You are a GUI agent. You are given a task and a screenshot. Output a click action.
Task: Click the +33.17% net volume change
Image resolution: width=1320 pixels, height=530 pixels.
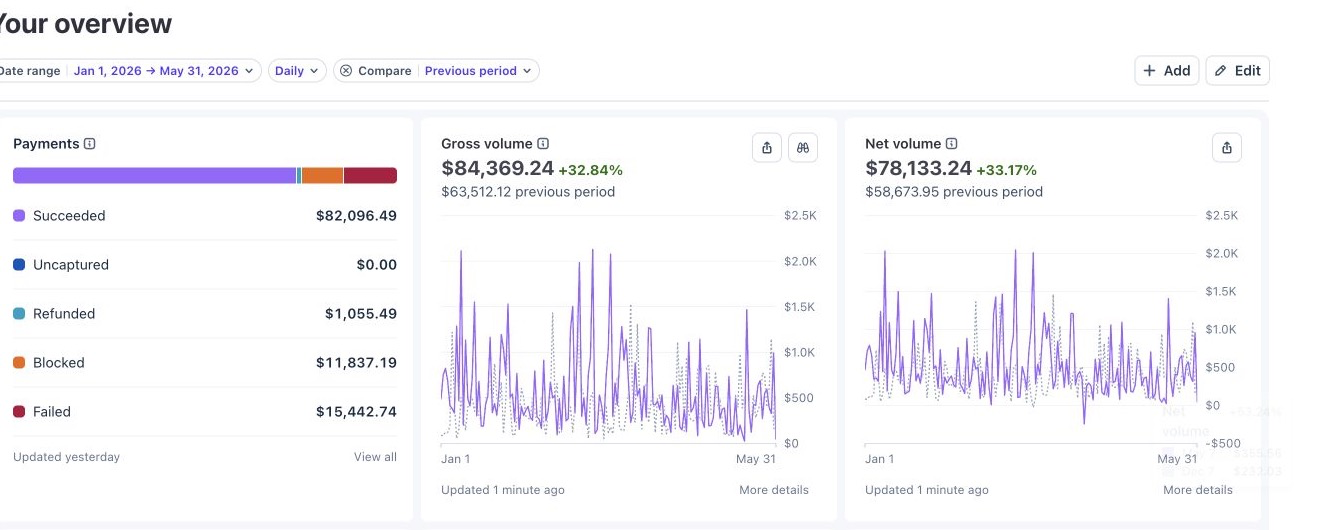tap(1007, 170)
